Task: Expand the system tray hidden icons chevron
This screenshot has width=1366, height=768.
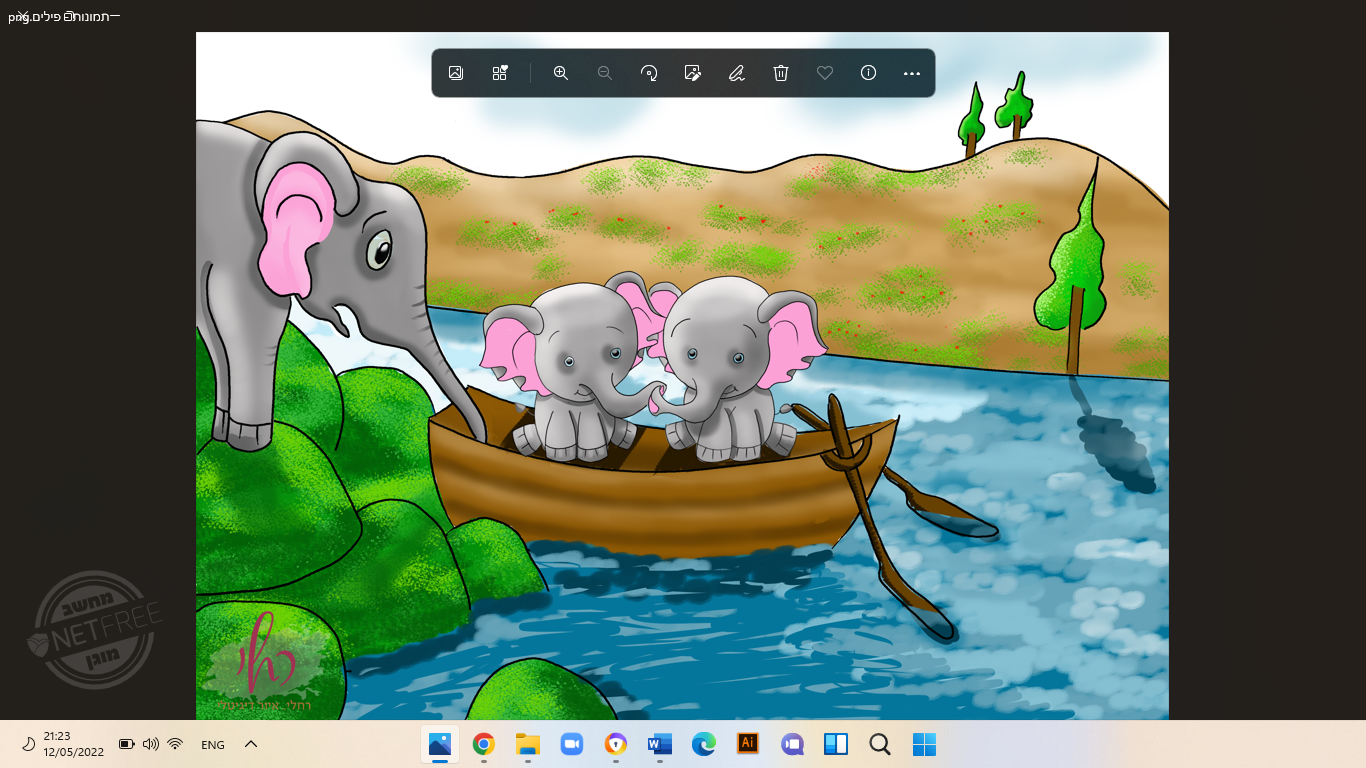Action: (x=251, y=744)
